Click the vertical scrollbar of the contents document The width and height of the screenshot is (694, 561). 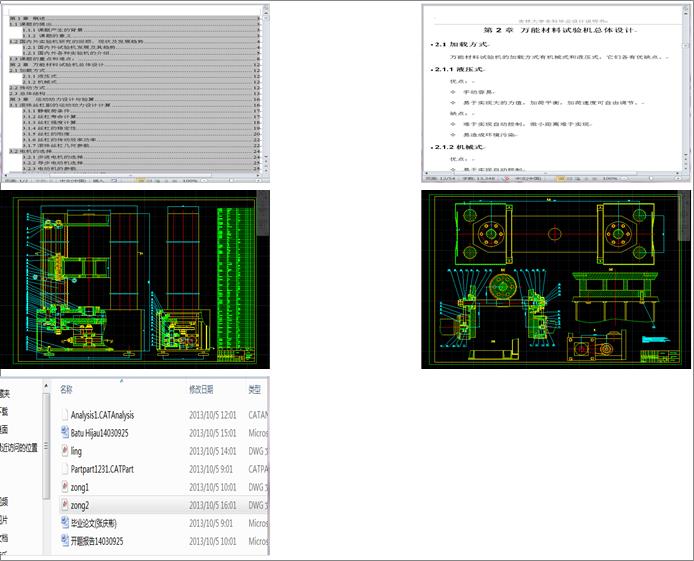pyautogui.click(x=266, y=86)
